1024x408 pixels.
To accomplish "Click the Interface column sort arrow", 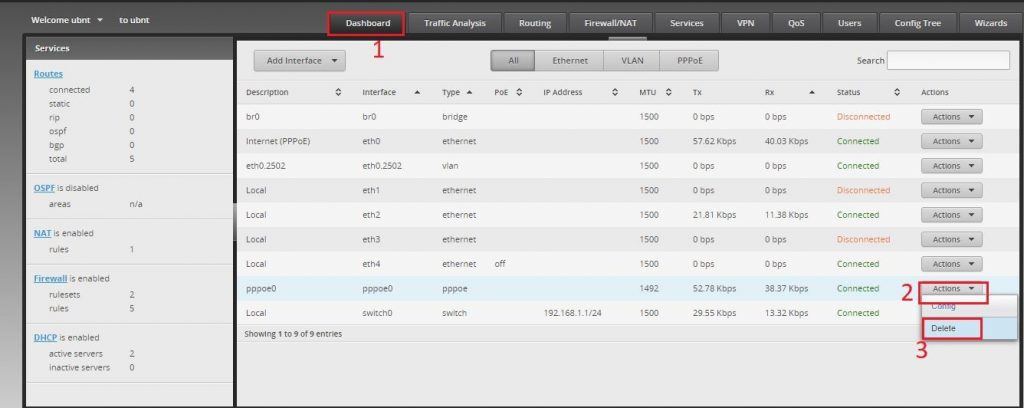I will (x=417, y=93).
